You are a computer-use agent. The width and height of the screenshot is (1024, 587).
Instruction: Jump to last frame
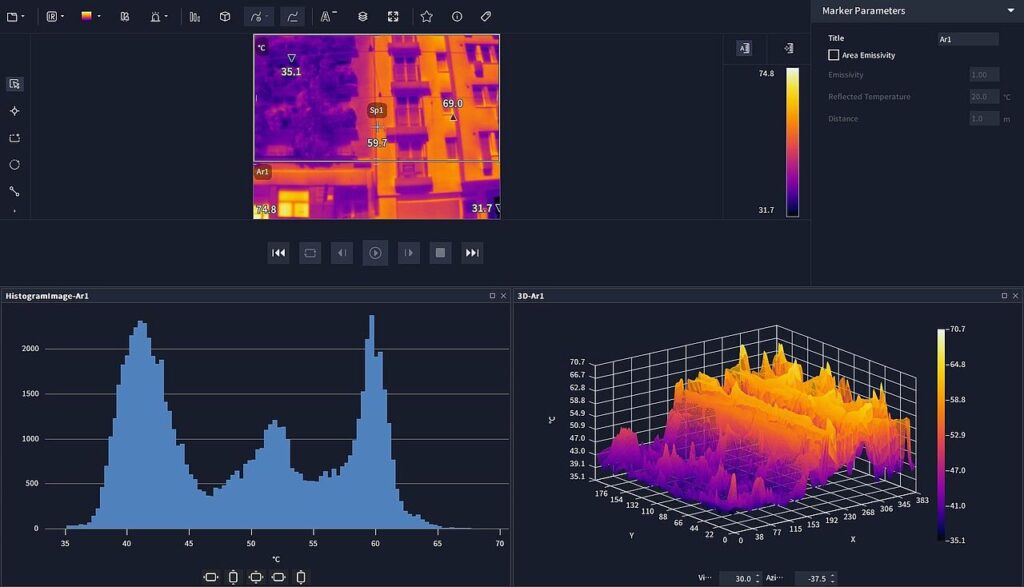472,253
